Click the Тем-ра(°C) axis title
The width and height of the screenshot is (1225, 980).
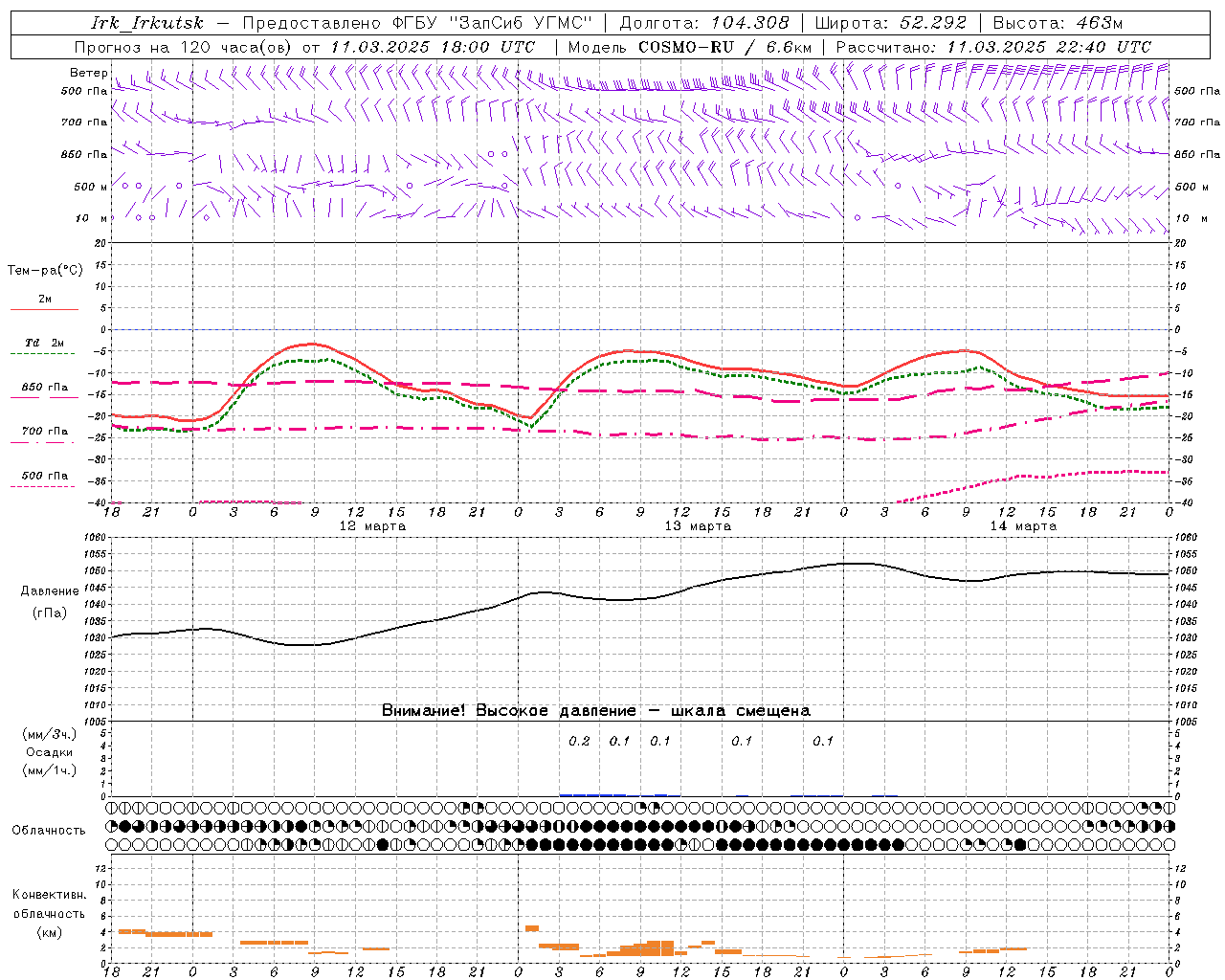click(x=45, y=271)
